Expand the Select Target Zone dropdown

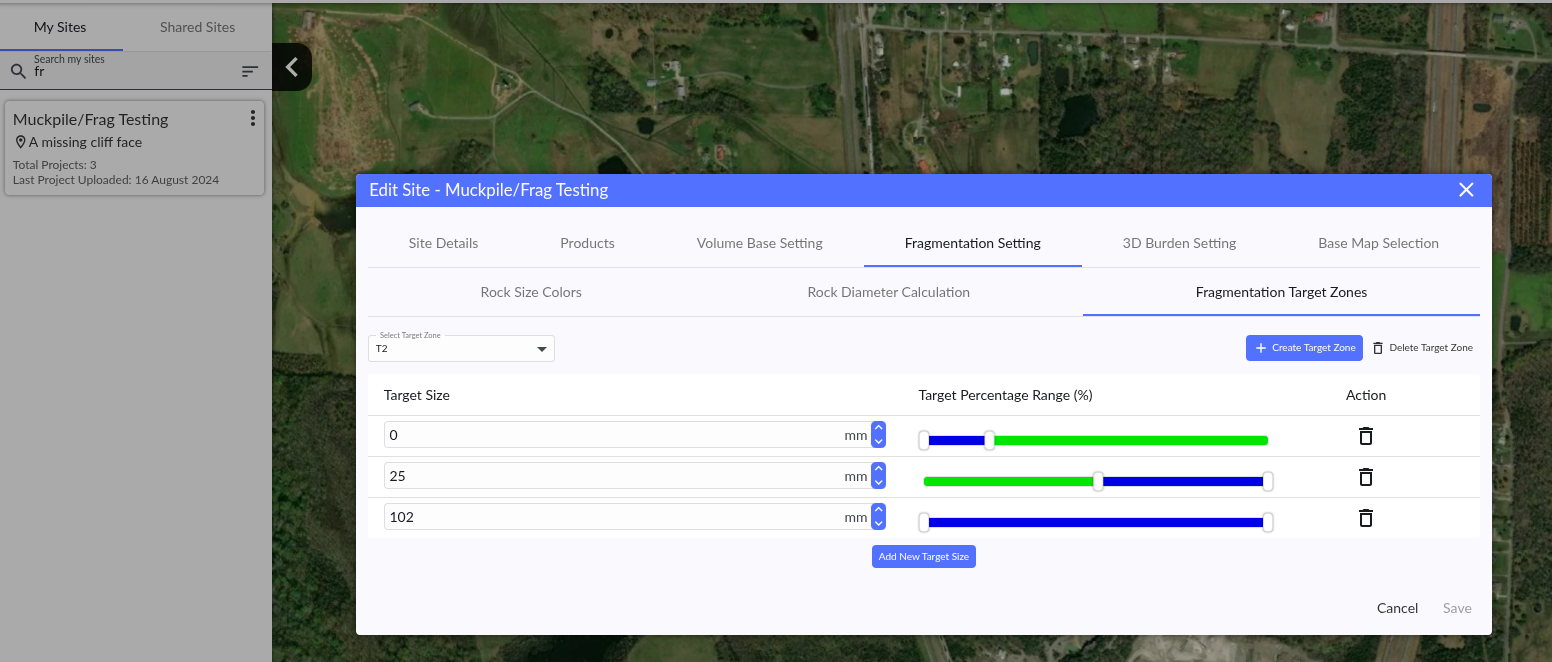(541, 349)
